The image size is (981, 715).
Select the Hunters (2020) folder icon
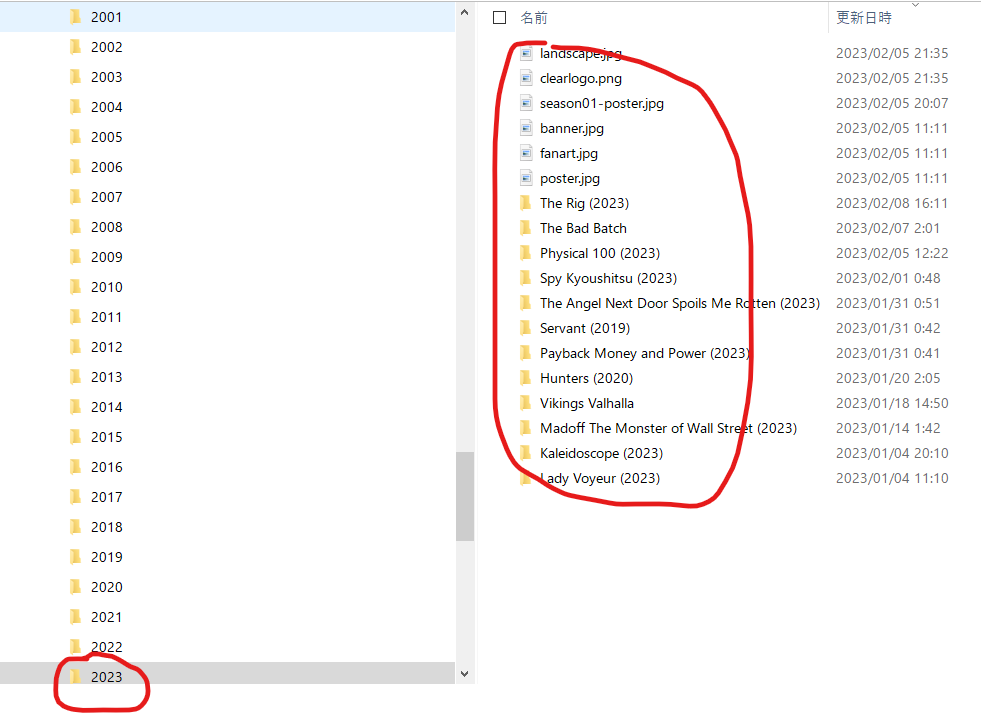[x=526, y=378]
